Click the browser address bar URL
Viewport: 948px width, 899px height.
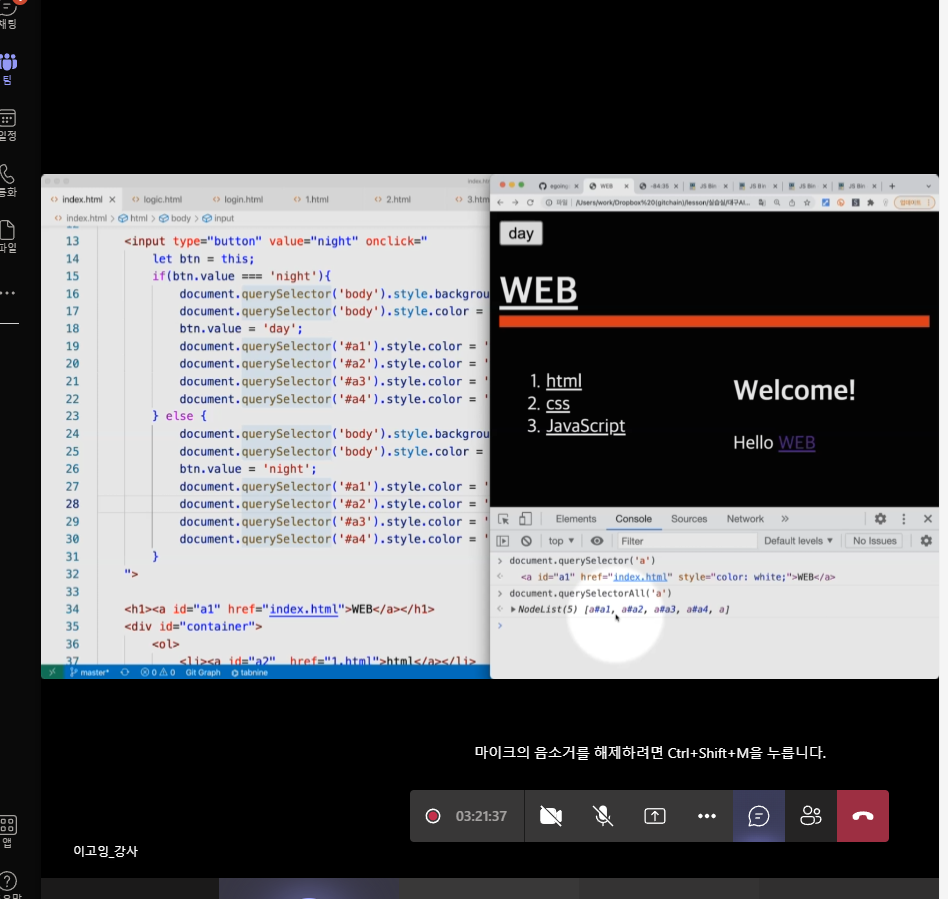(x=662, y=203)
